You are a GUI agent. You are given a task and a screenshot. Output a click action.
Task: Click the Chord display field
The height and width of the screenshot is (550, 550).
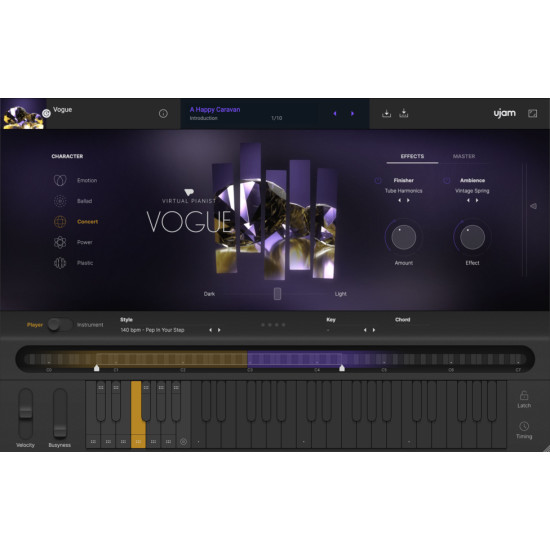coord(412,329)
